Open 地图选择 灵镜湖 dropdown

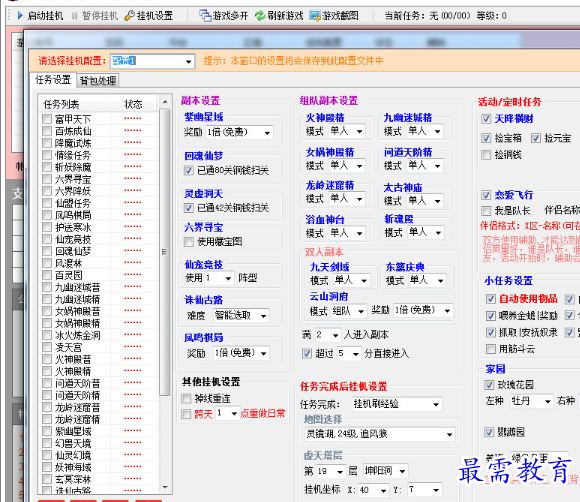[x=380, y=434]
